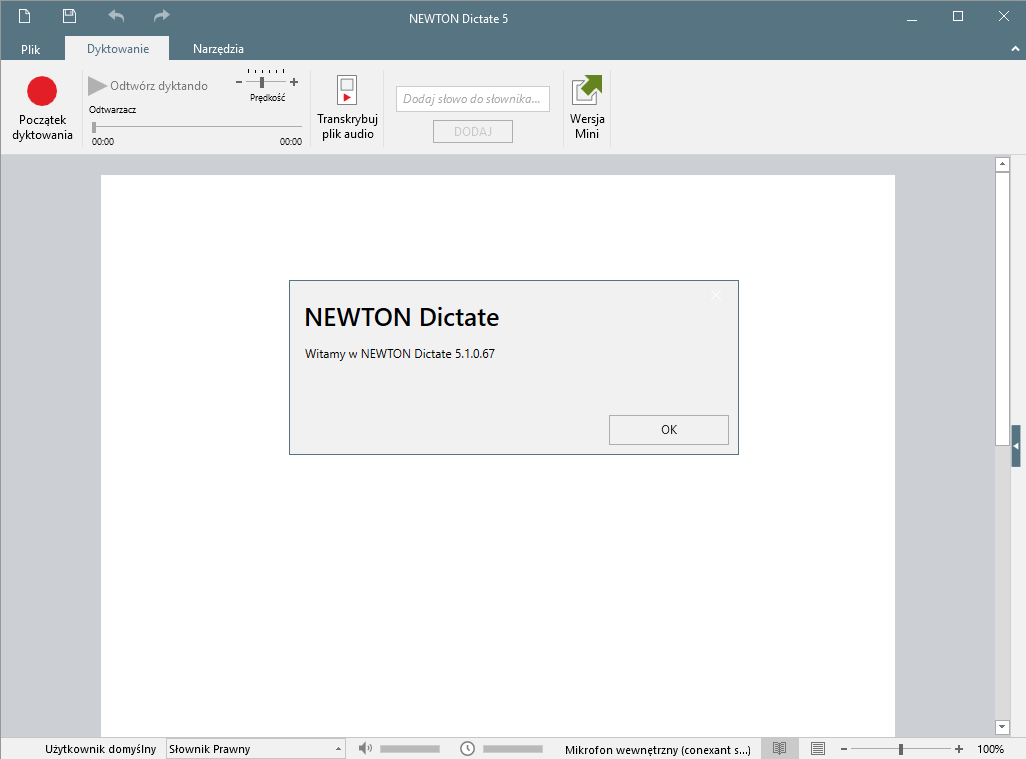Increase Prędkość with the plus button
The width and height of the screenshot is (1026, 759).
(294, 82)
